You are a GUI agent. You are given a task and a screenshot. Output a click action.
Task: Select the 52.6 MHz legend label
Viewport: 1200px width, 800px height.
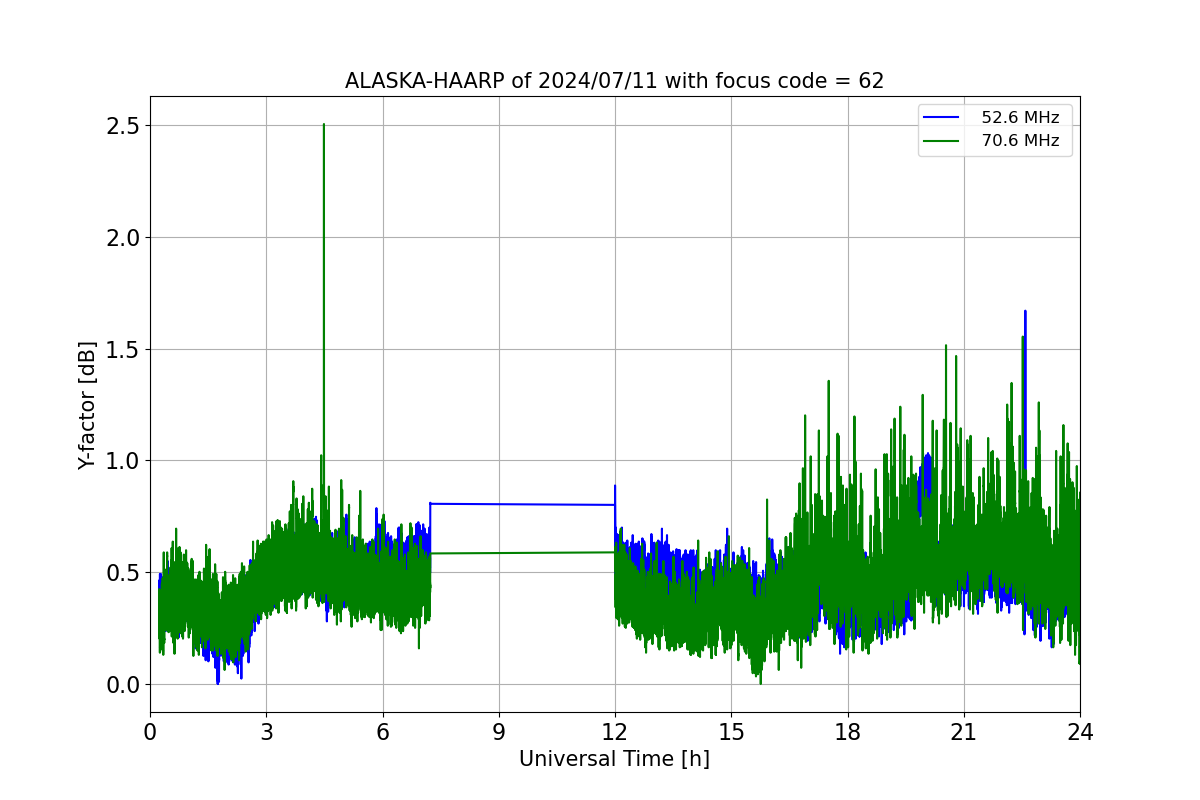coord(1020,118)
